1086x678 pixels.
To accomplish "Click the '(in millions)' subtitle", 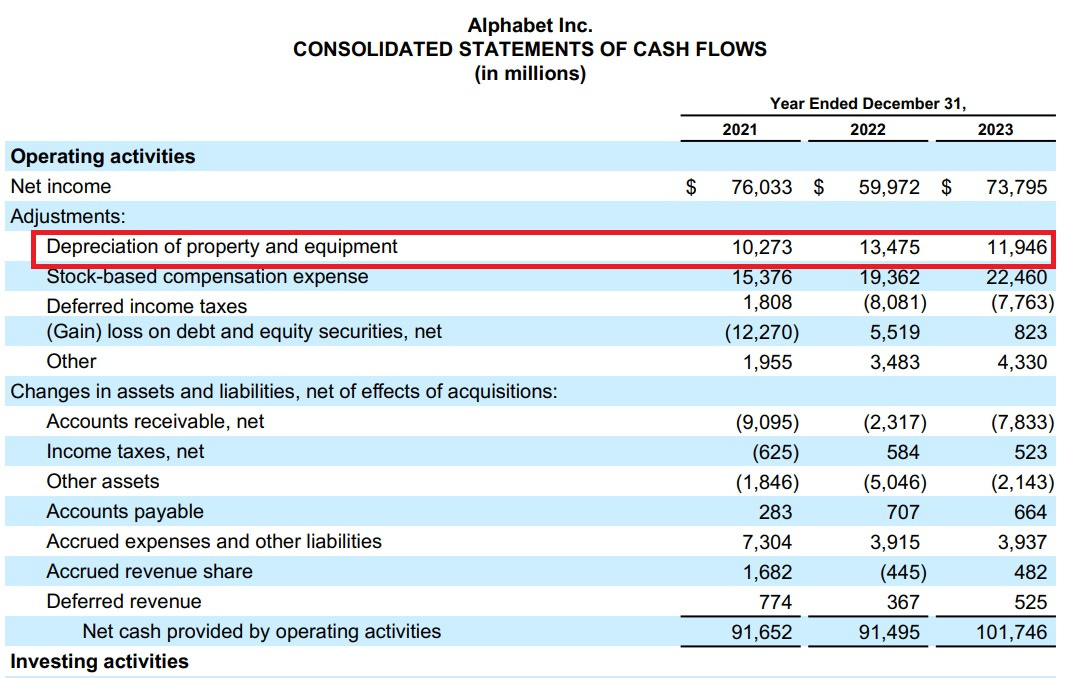I will click(x=530, y=73).
